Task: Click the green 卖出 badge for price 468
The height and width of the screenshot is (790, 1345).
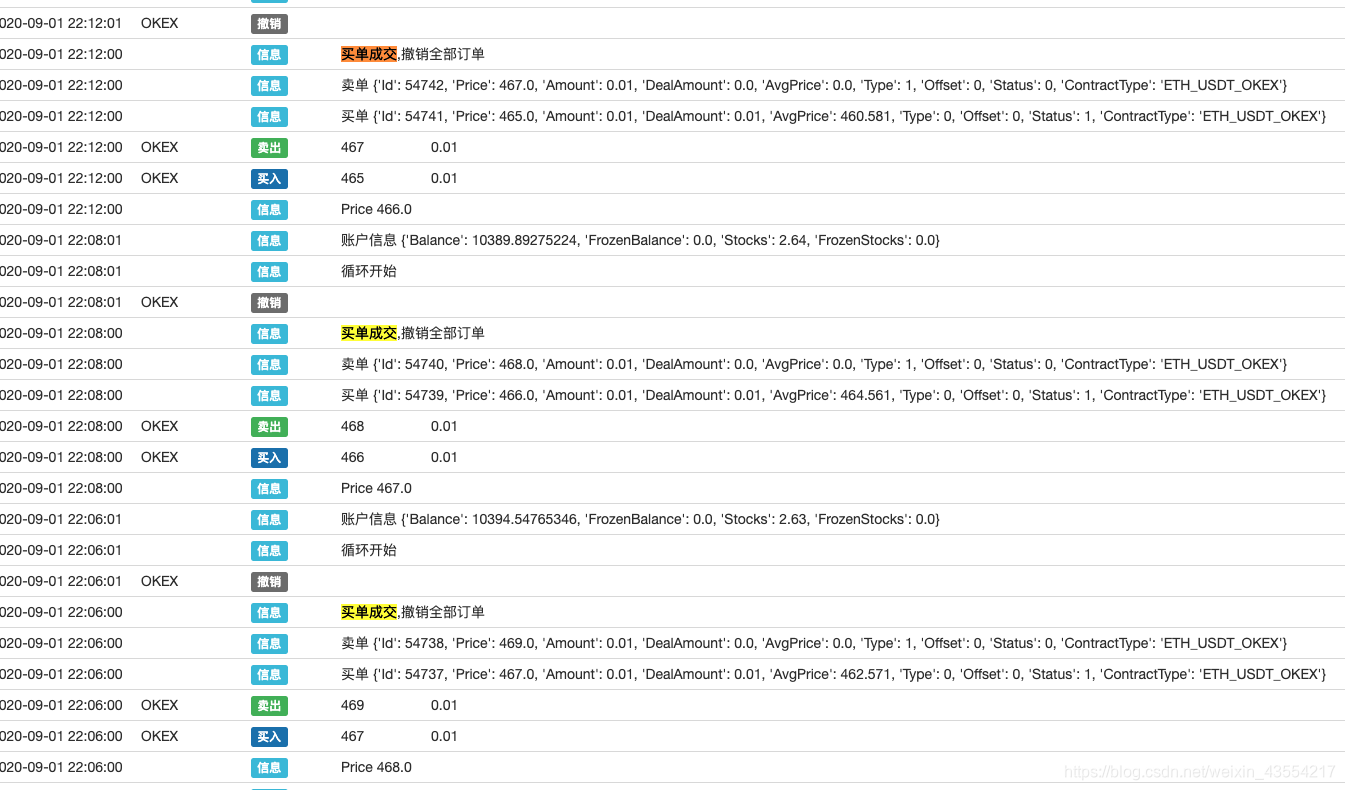Action: click(x=269, y=426)
